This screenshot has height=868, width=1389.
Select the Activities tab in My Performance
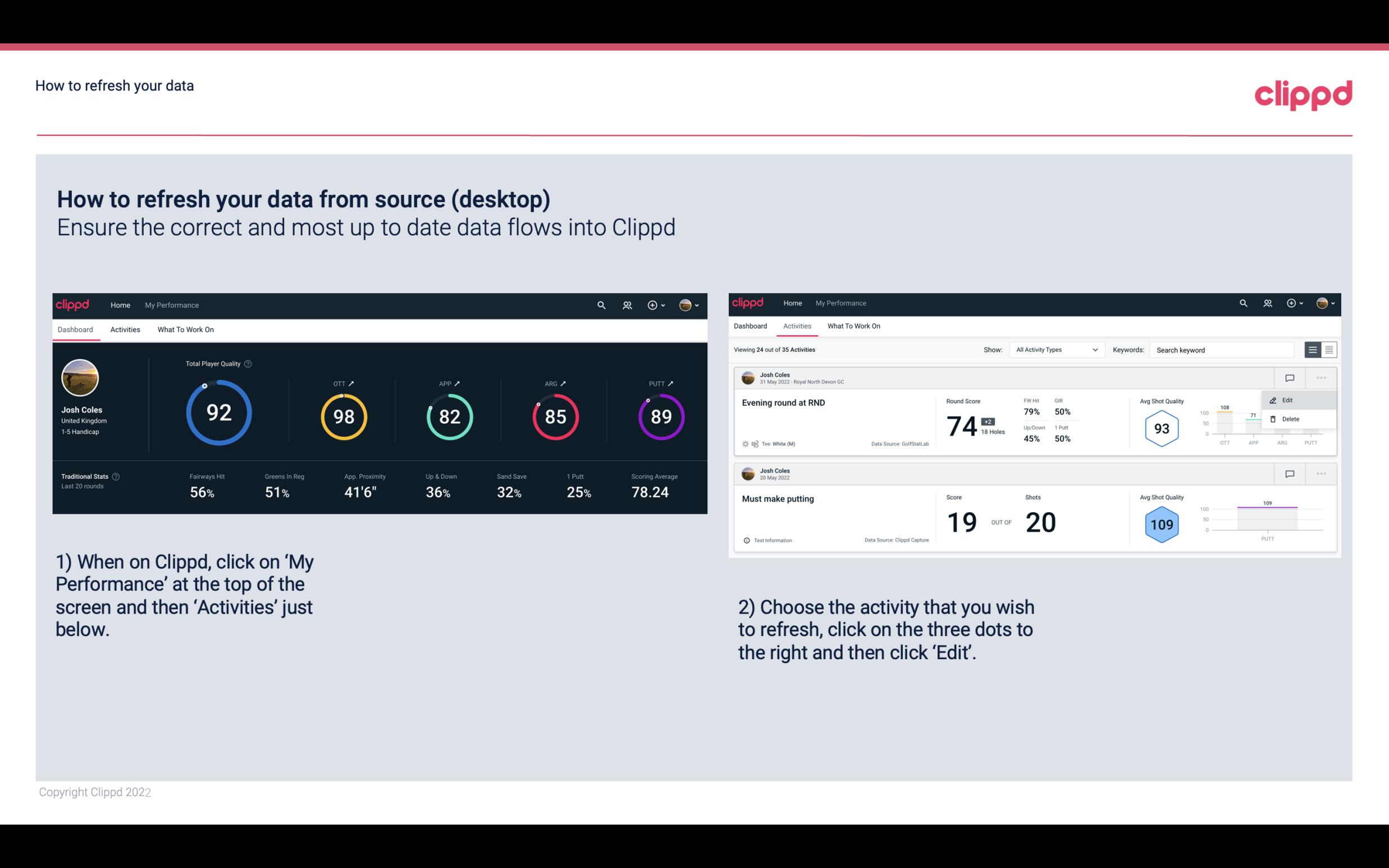pyautogui.click(x=124, y=329)
